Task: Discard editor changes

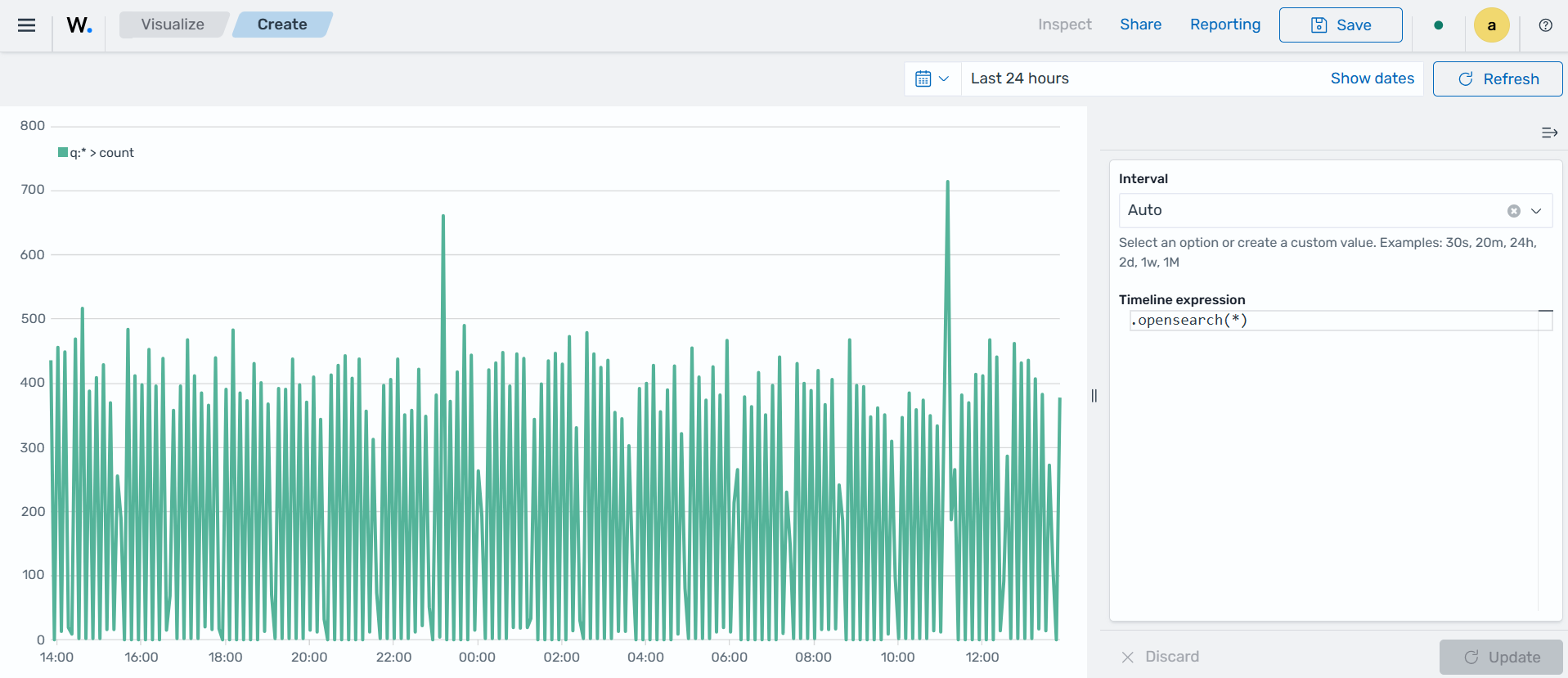Action: [1160, 657]
